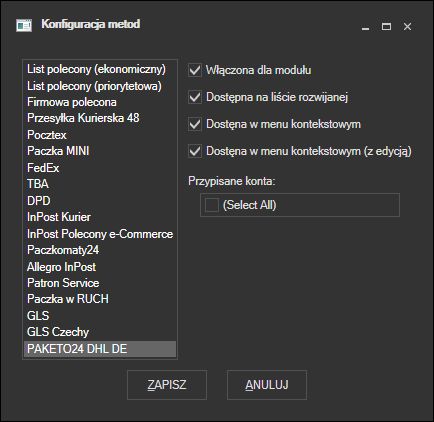
Task: Choose DPD in the methods list
Action: (x=100, y=201)
